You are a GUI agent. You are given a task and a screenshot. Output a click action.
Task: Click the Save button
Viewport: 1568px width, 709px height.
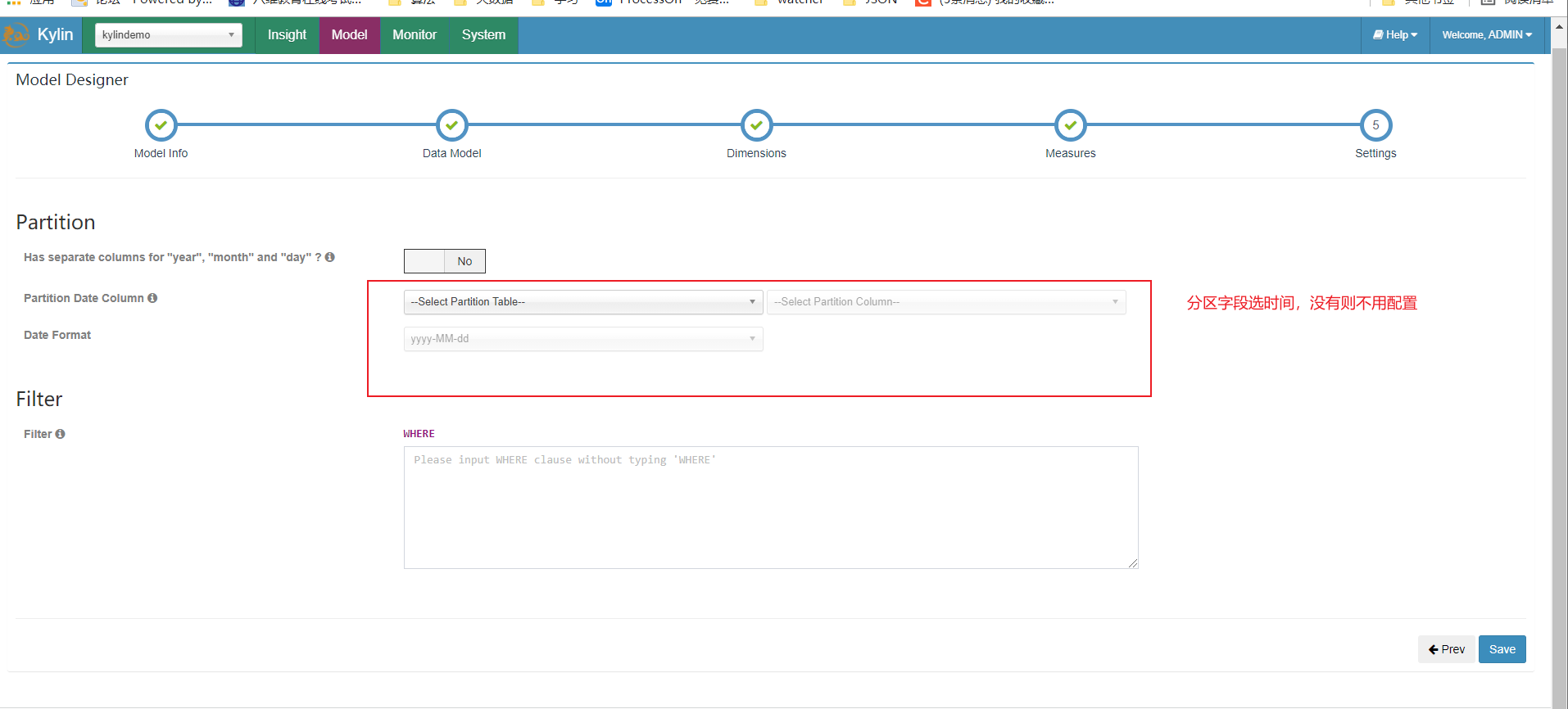pyautogui.click(x=1502, y=649)
